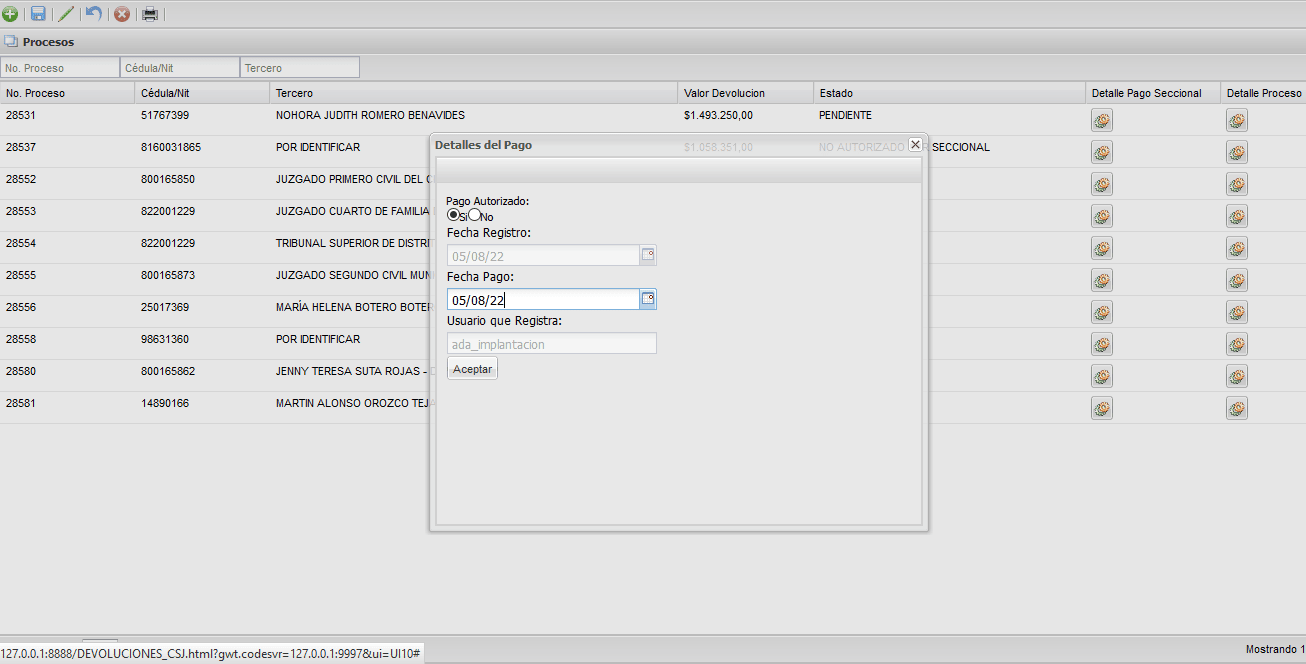Click the red cancel icon in toolbar
The width and height of the screenshot is (1306, 664).
pos(122,14)
